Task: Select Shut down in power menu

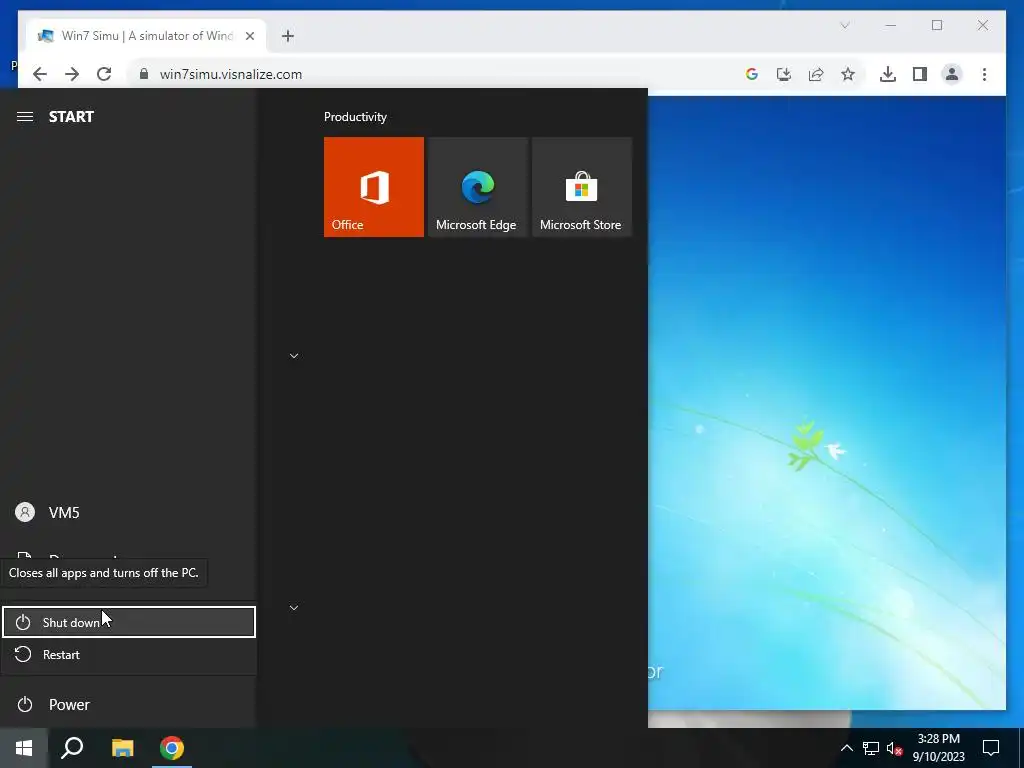Action: tap(129, 622)
